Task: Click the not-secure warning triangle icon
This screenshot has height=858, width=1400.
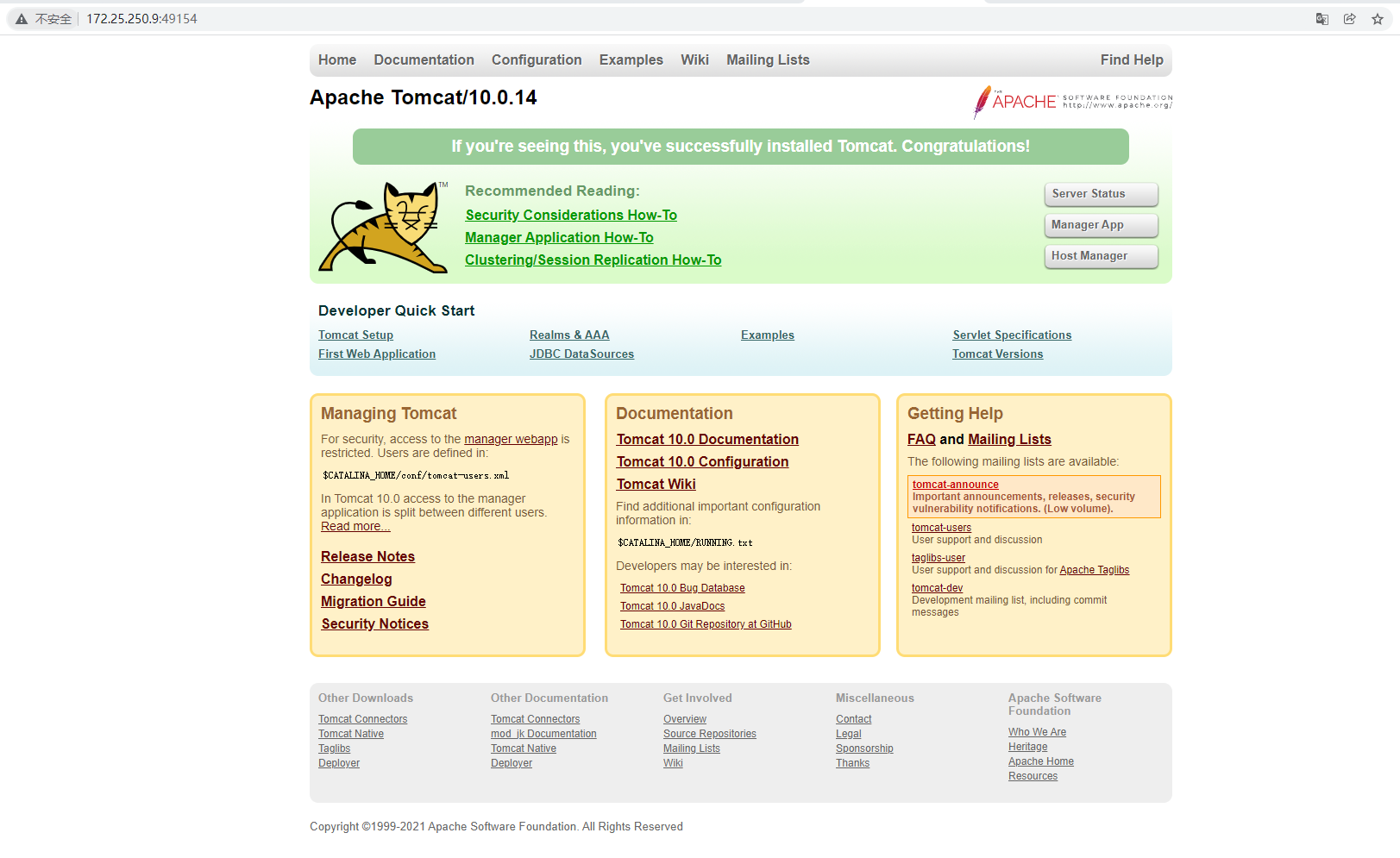Action: click(x=22, y=19)
